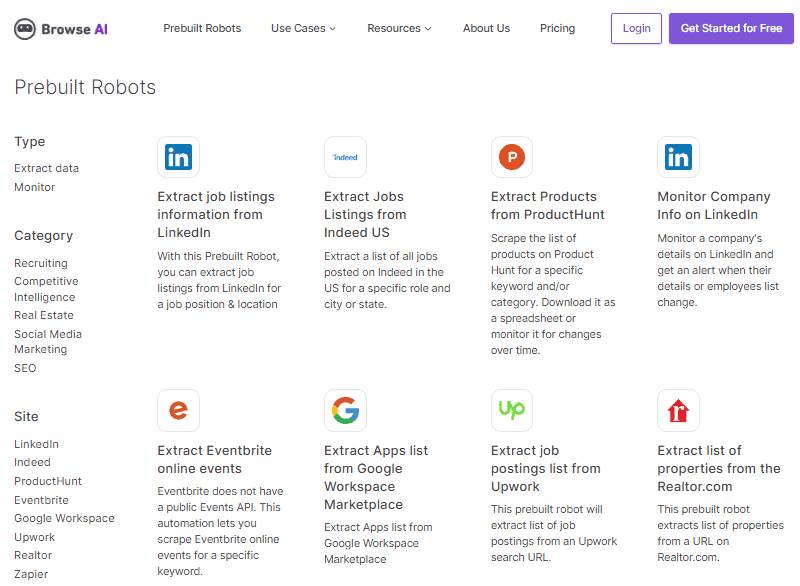Filter robots by Eventbrite site
The width and height of the screenshot is (800, 586).
41,500
